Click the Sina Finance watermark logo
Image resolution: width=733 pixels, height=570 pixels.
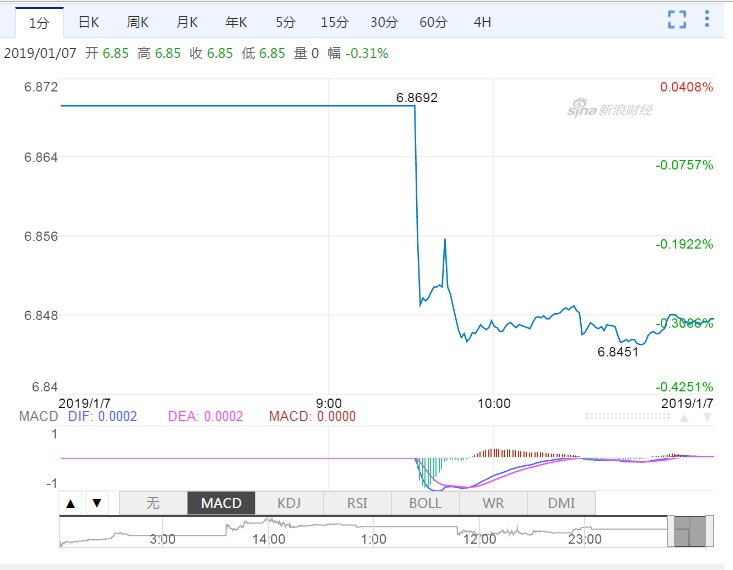[x=610, y=109]
